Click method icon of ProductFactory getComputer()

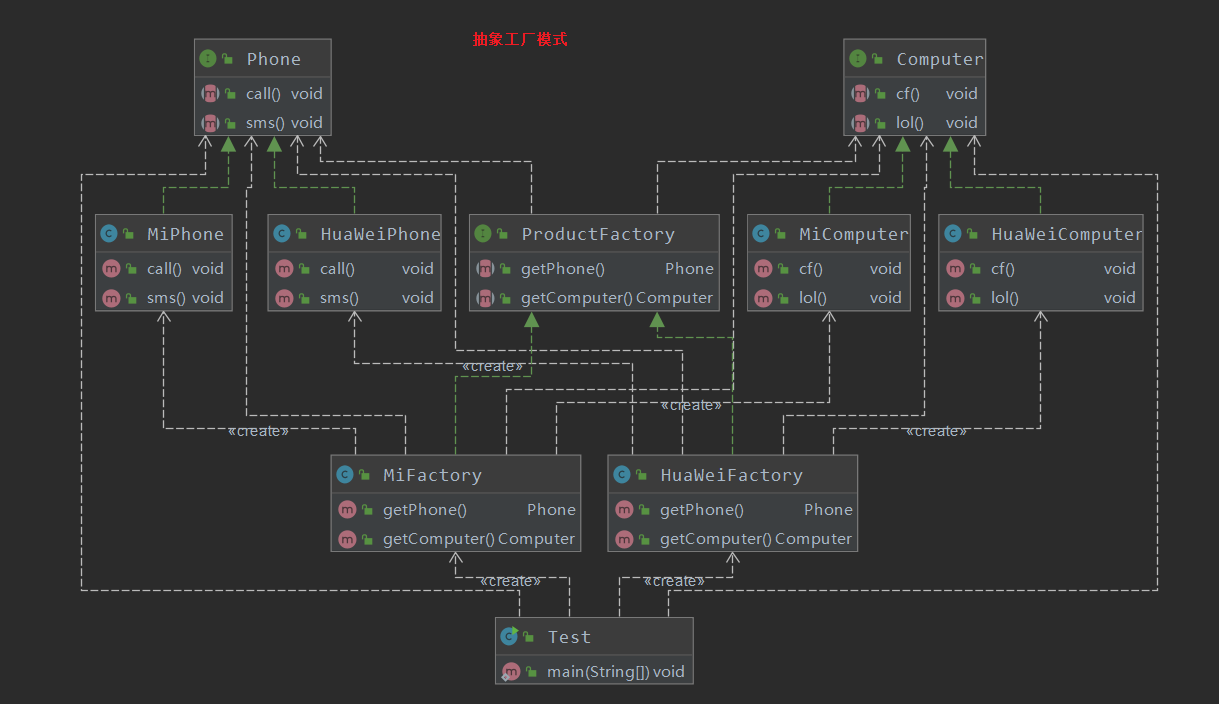point(485,297)
